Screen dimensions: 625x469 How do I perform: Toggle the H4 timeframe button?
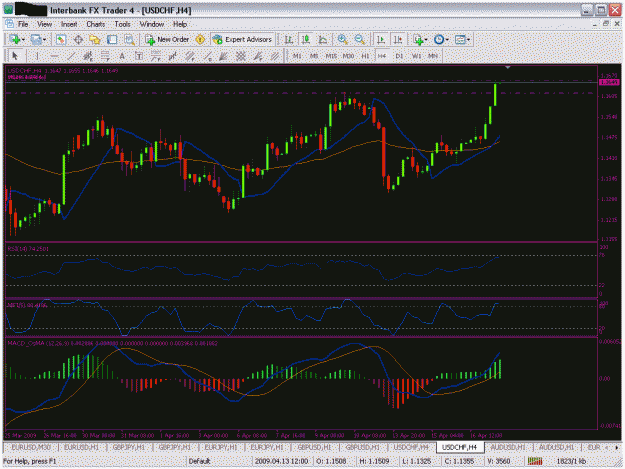tap(382, 56)
